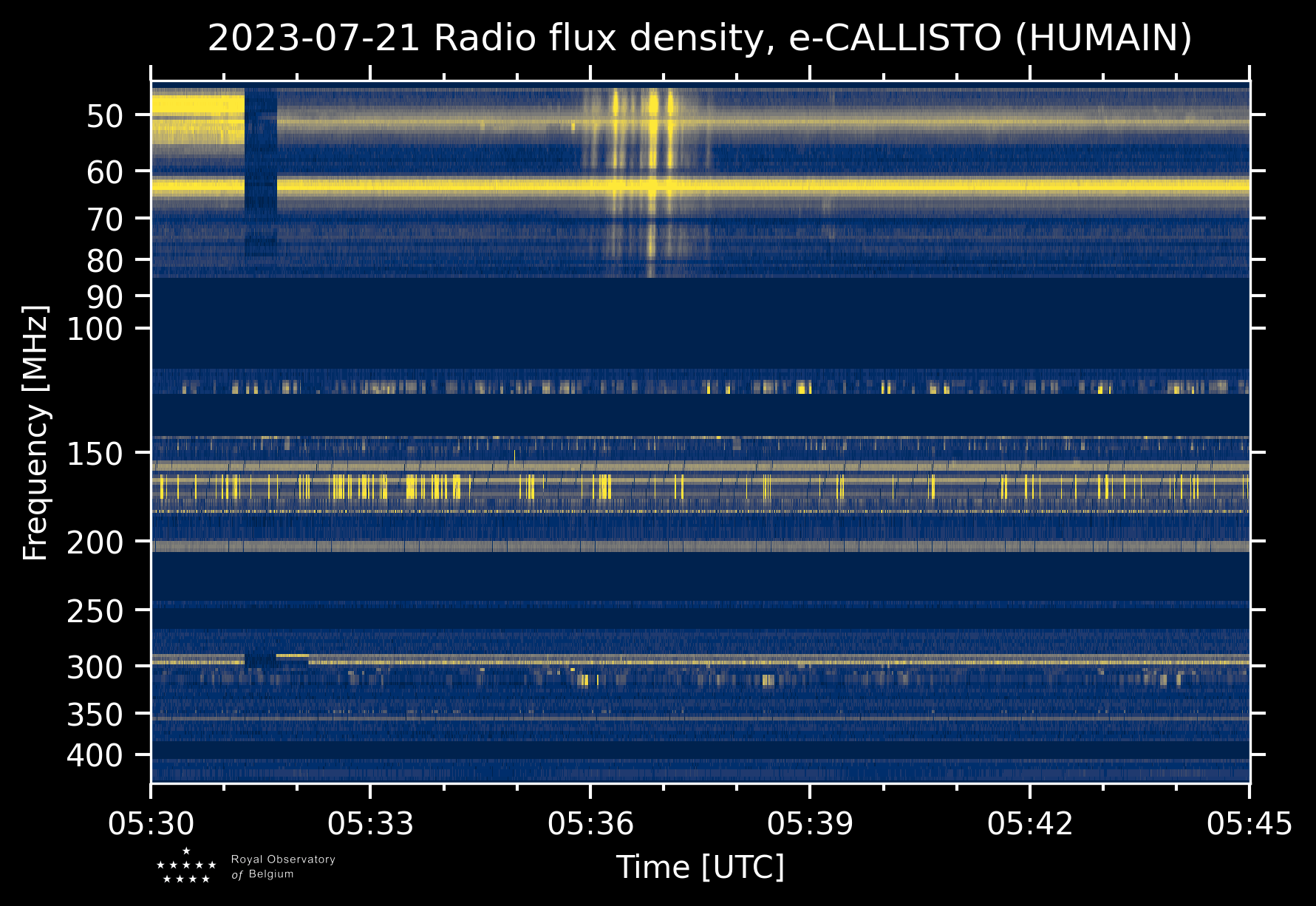Select the 05:33 time tick label
1316x906 pixels.
tap(370, 823)
